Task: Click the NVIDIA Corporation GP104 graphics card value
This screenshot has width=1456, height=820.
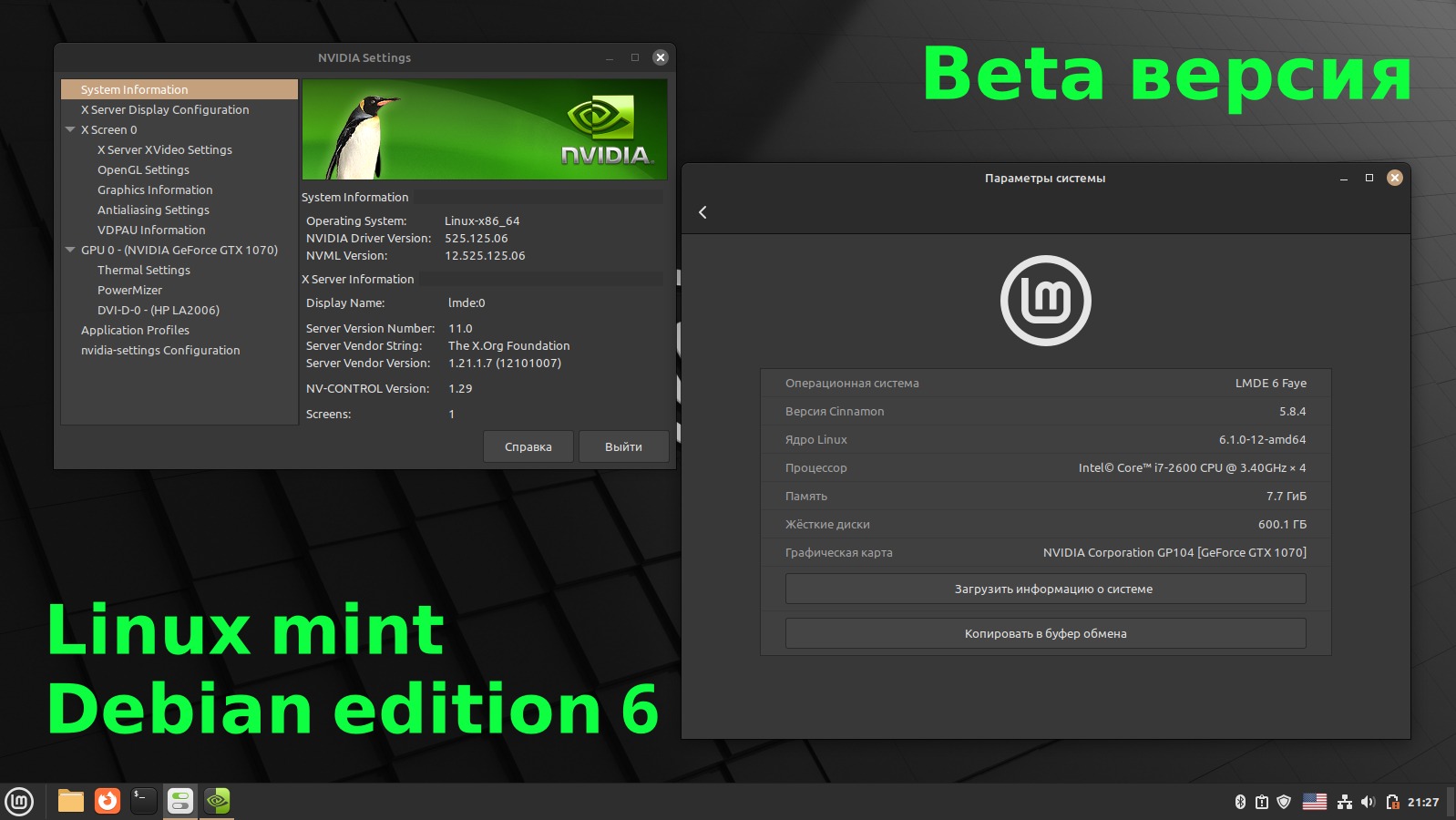Action: coord(1175,552)
